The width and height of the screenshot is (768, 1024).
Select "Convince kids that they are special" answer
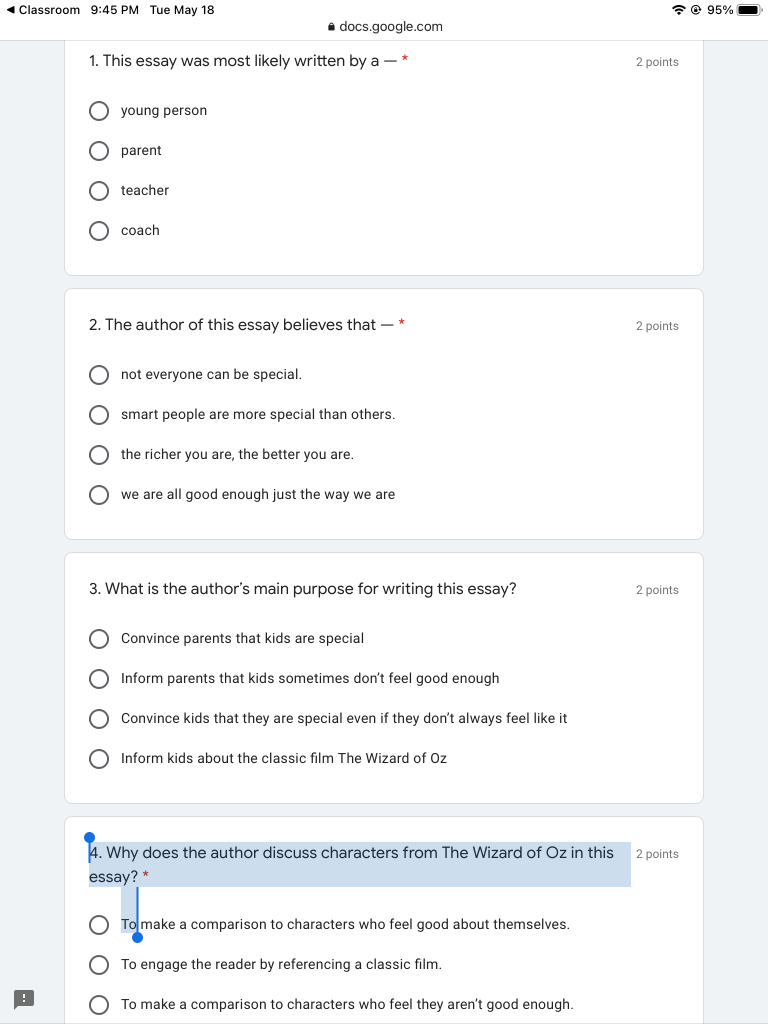click(x=99, y=719)
